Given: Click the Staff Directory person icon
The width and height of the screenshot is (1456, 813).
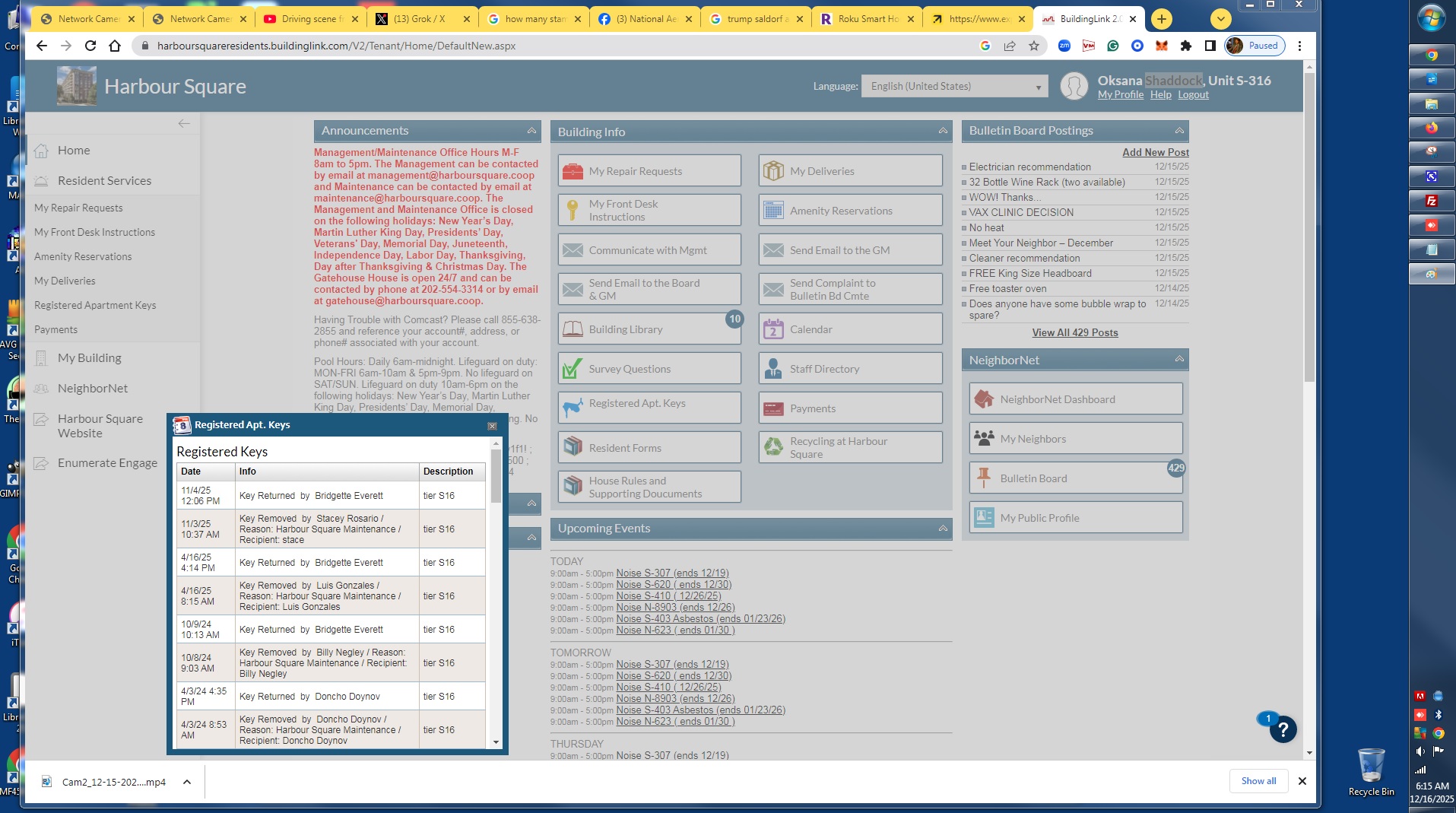Looking at the screenshot, I should tap(773, 369).
